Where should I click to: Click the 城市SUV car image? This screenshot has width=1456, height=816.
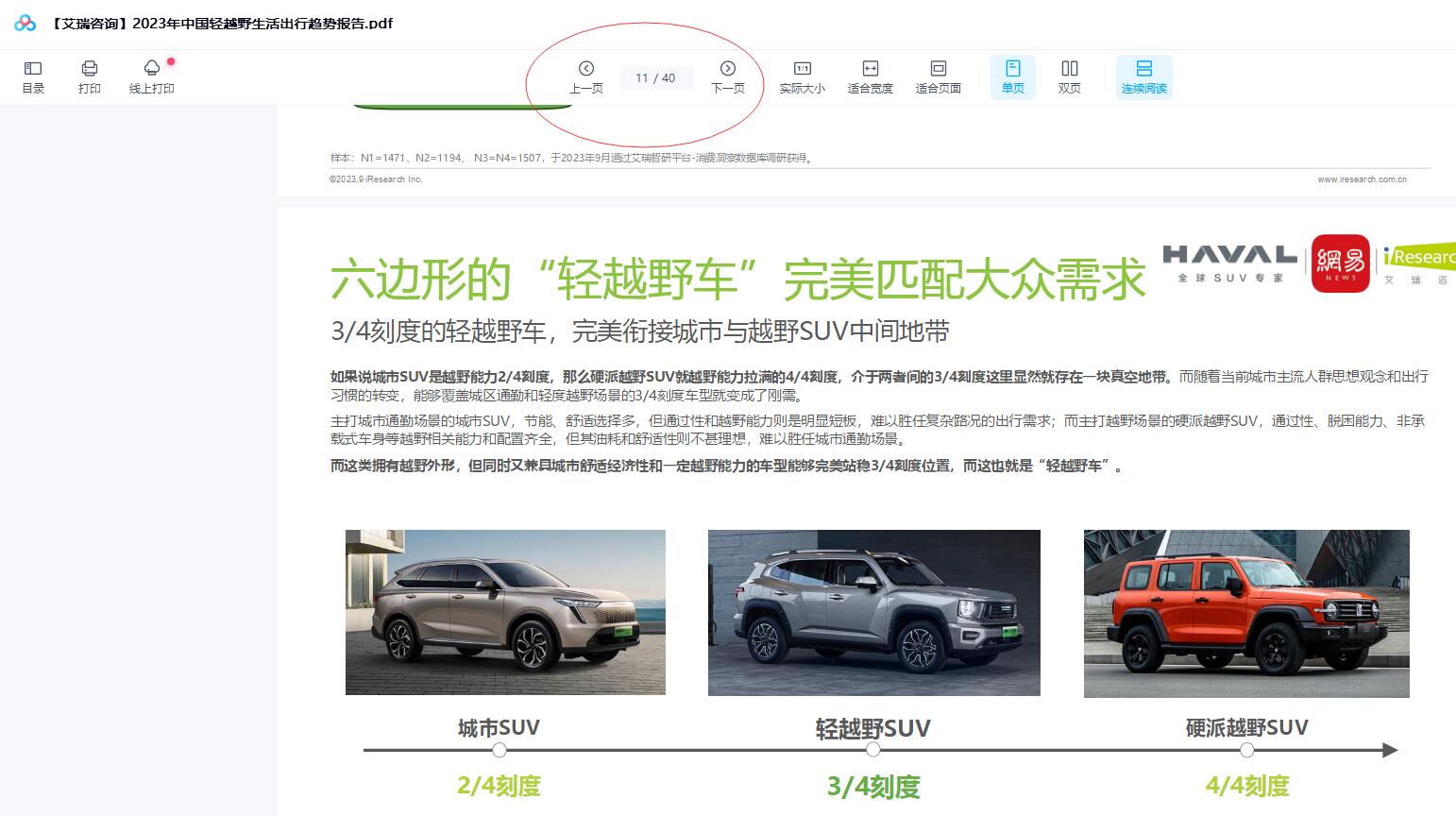[505, 612]
